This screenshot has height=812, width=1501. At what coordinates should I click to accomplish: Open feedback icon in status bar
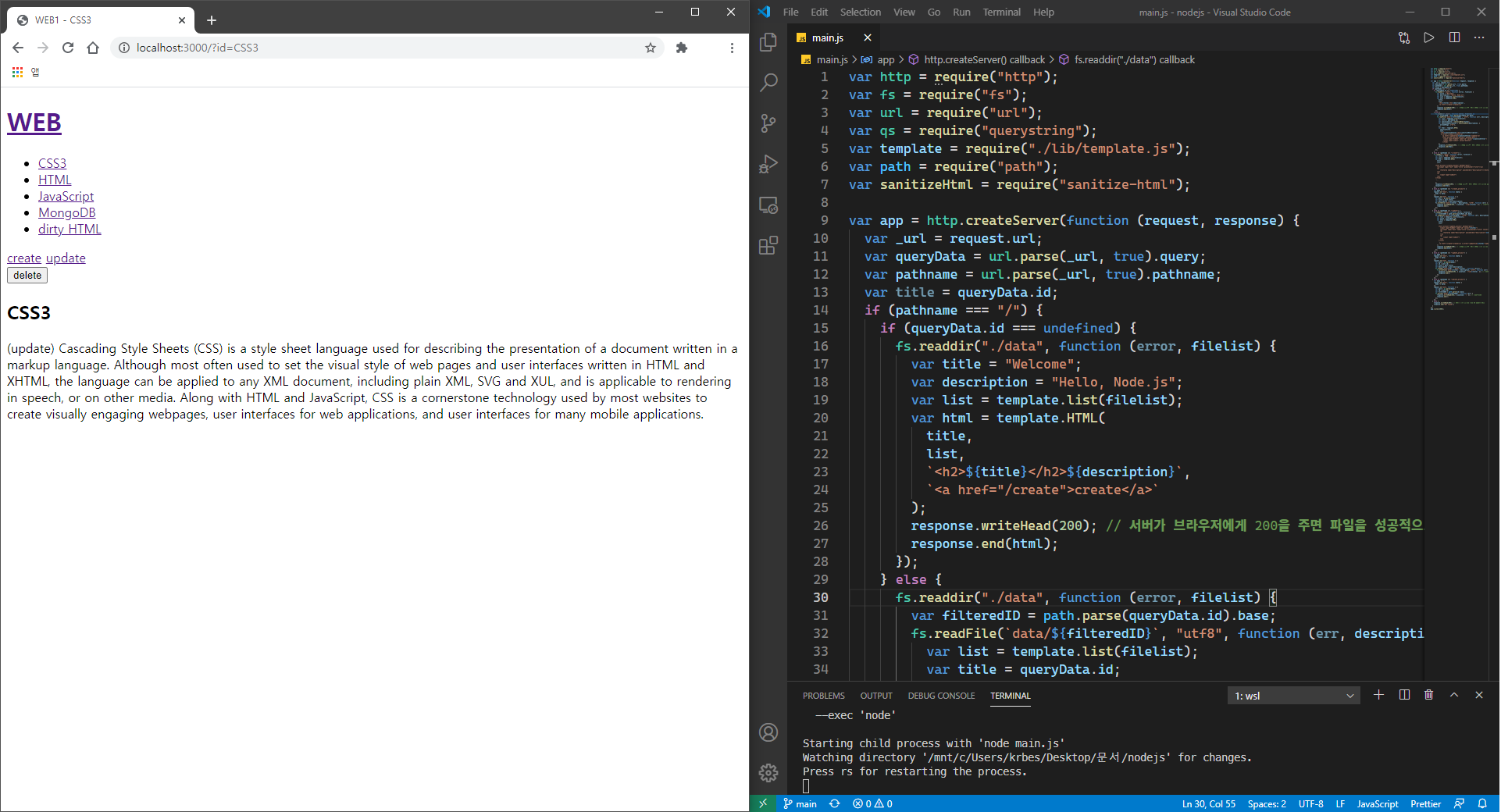(x=1459, y=803)
